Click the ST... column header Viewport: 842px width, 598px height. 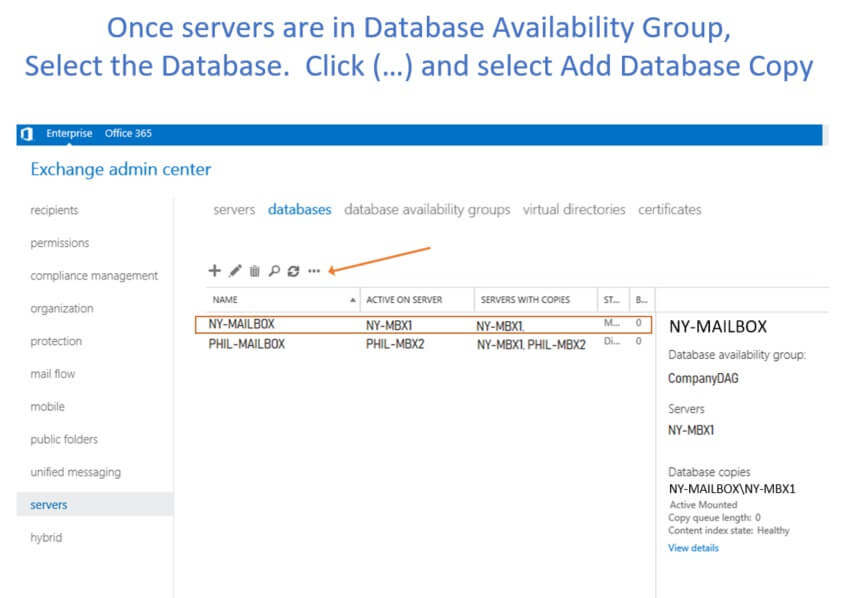[x=613, y=300]
